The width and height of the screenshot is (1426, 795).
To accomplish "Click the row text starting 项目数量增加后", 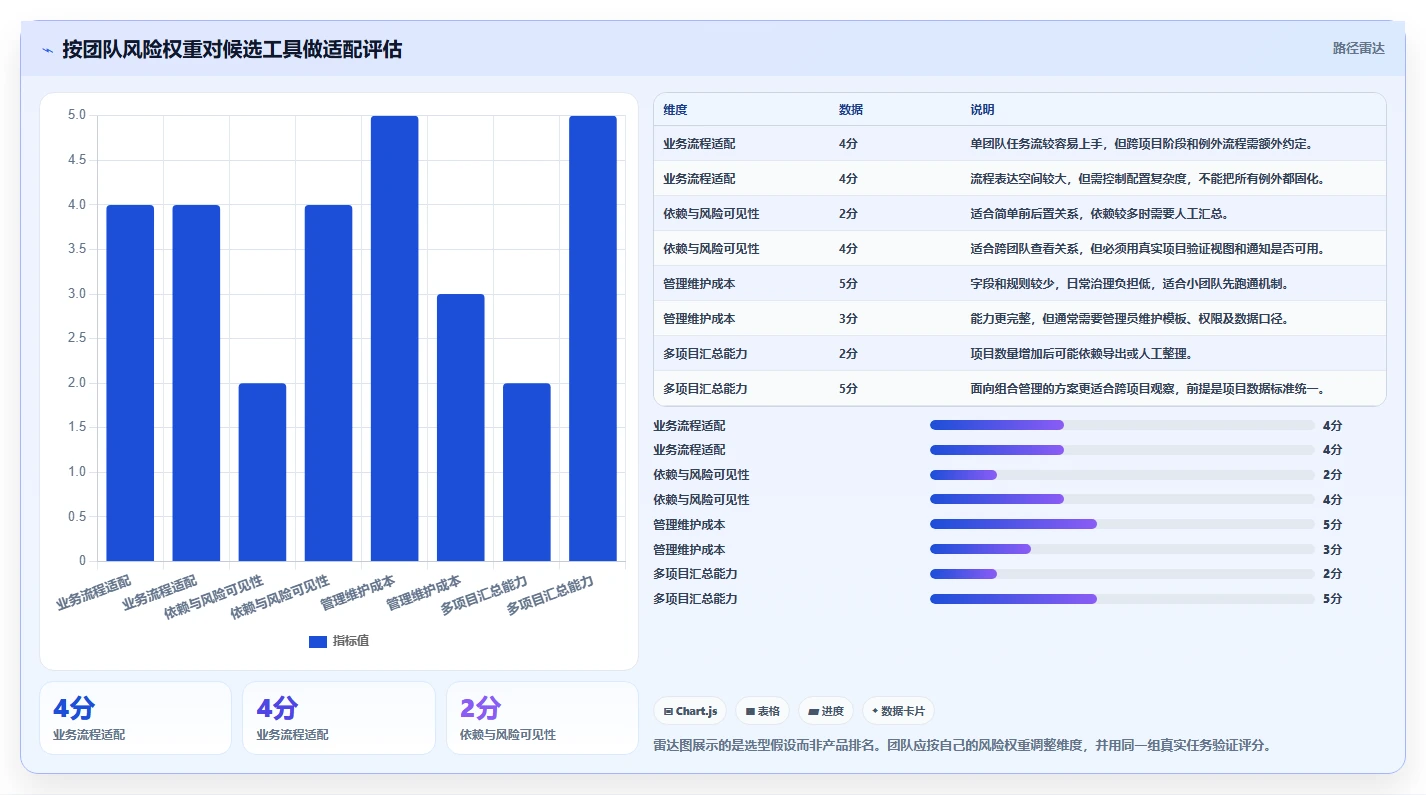I will pos(1081,354).
